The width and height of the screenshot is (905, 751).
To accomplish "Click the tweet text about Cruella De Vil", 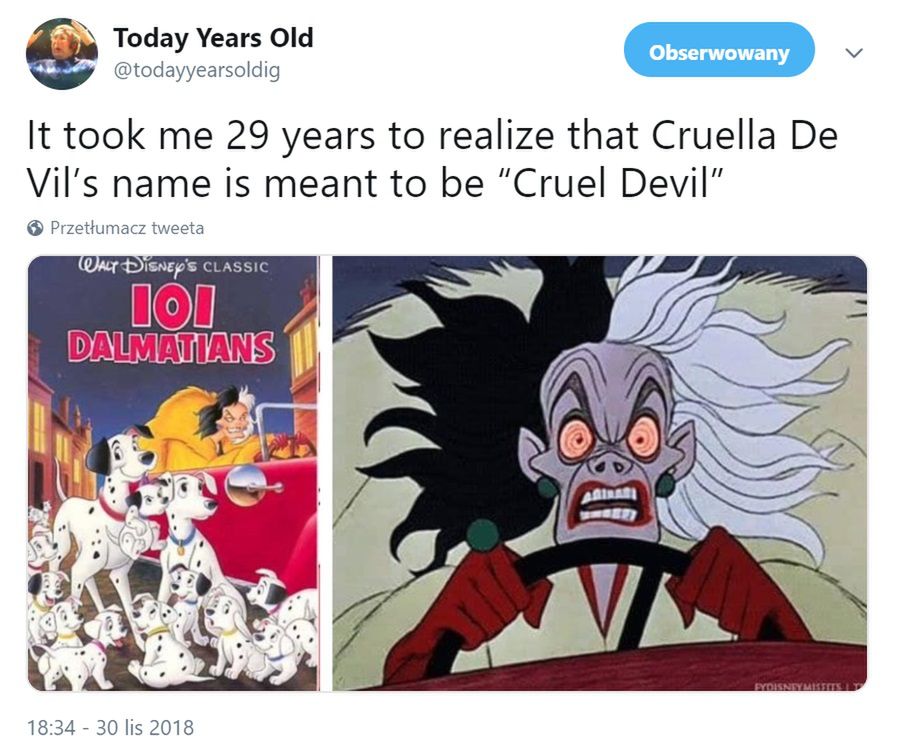I will pyautogui.click(x=432, y=159).
